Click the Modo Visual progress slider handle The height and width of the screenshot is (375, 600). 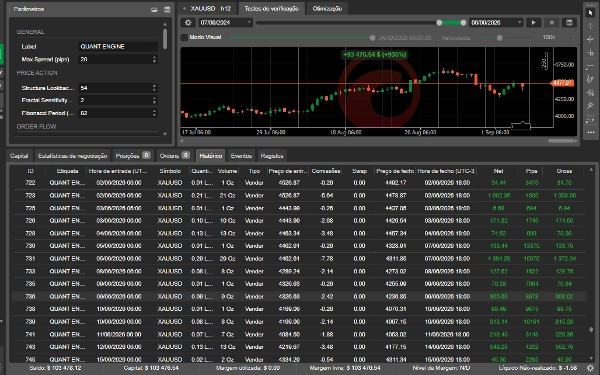(x=372, y=38)
